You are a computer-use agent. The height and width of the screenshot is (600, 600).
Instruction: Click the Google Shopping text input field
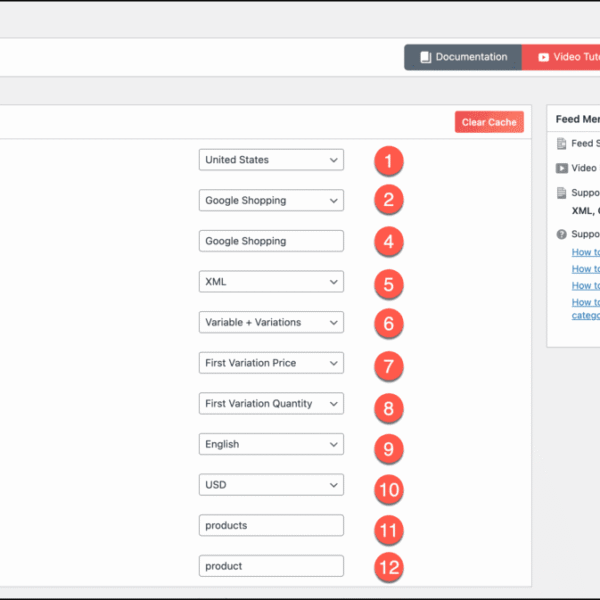click(x=271, y=241)
